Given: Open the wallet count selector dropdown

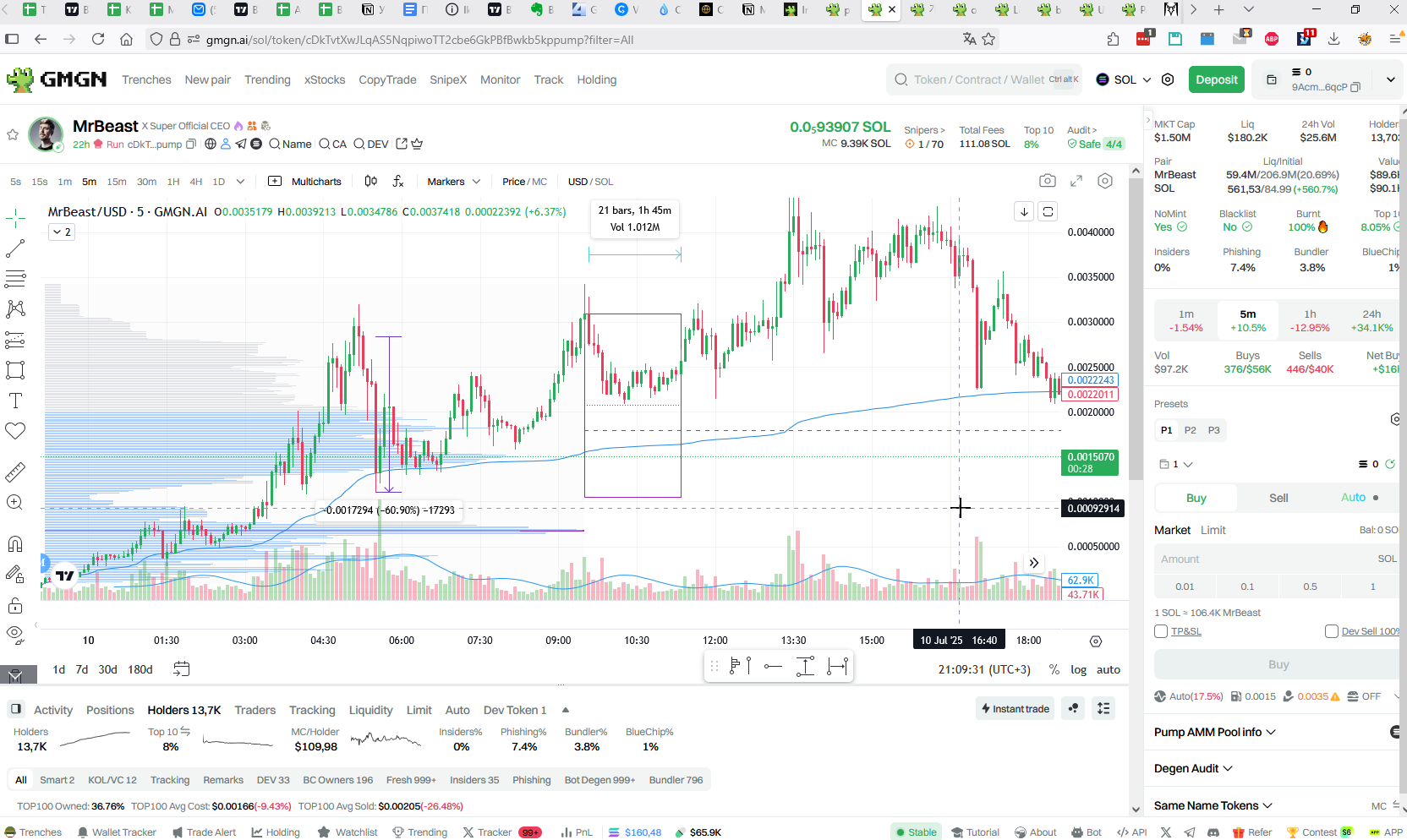Looking at the screenshot, I should click(1175, 464).
